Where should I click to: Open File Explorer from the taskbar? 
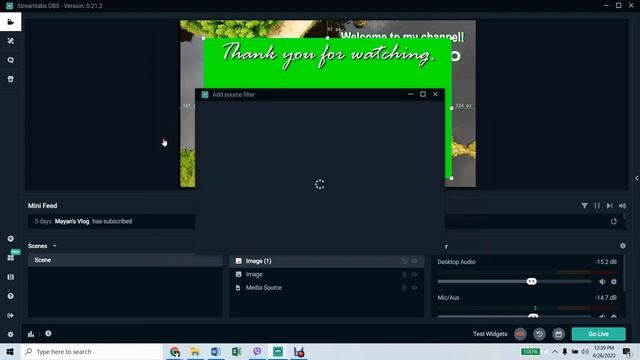click(x=195, y=351)
